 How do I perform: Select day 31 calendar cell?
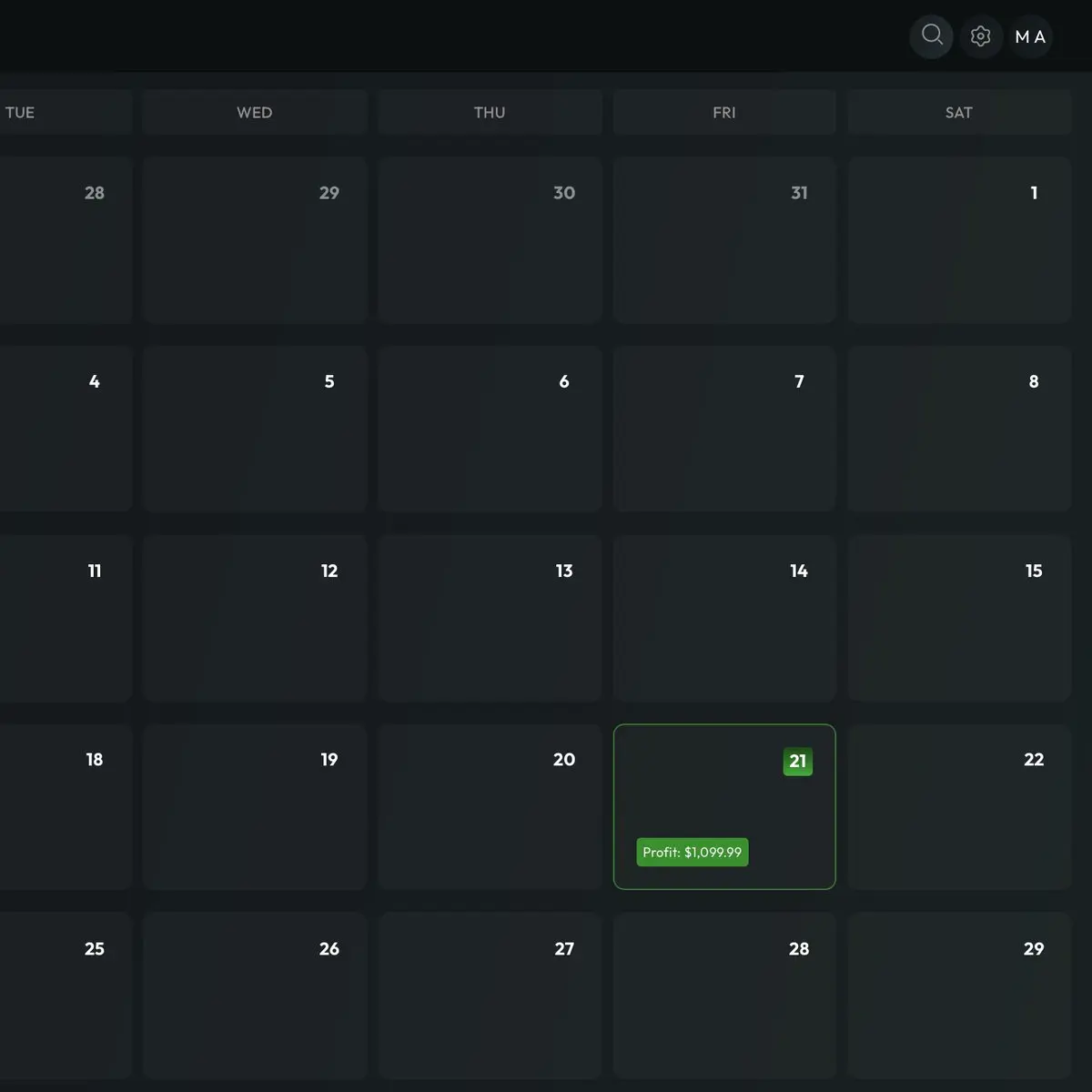point(724,239)
